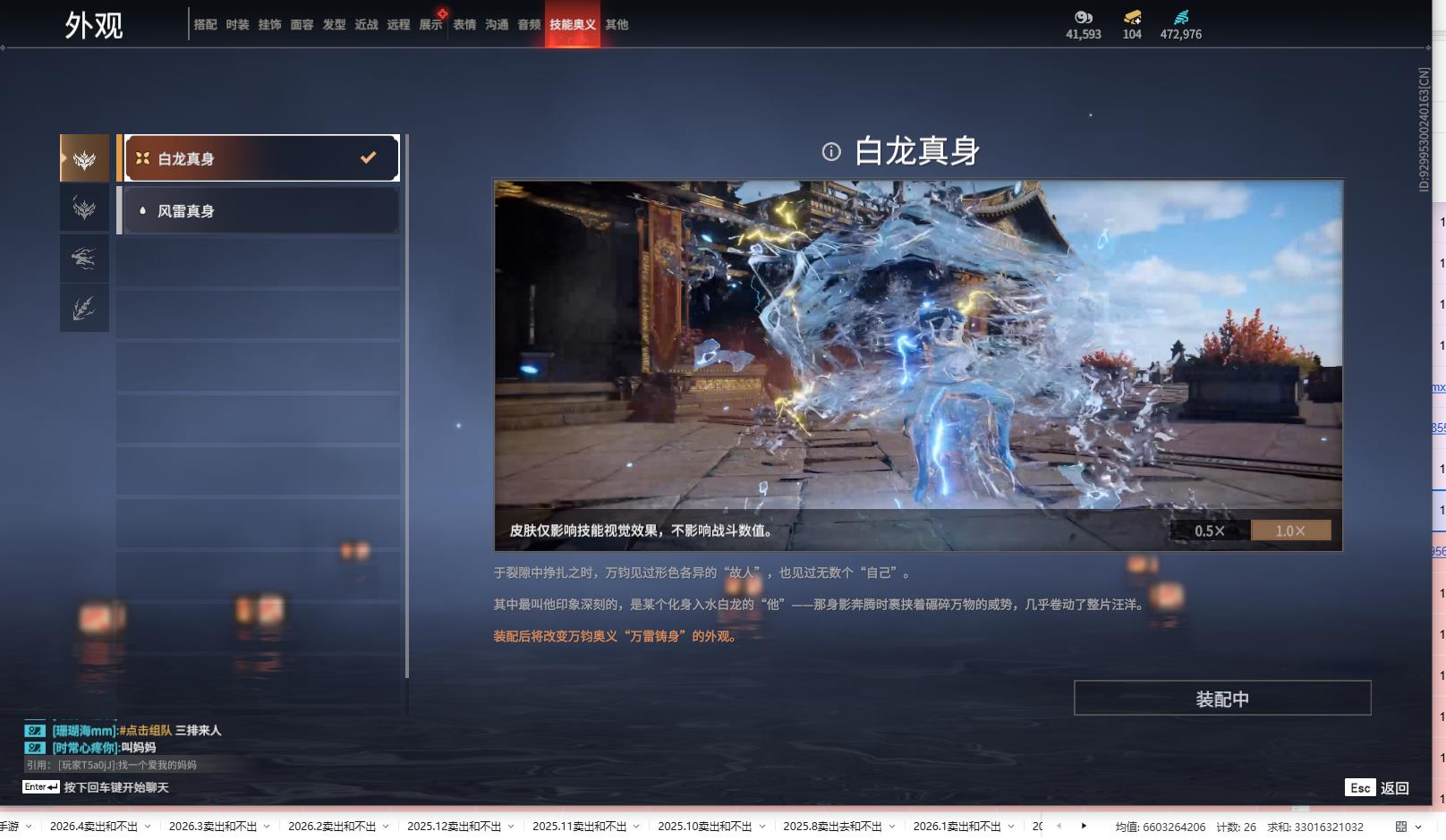Open the flying dragon silhouette category
1446x840 pixels.
(83, 259)
